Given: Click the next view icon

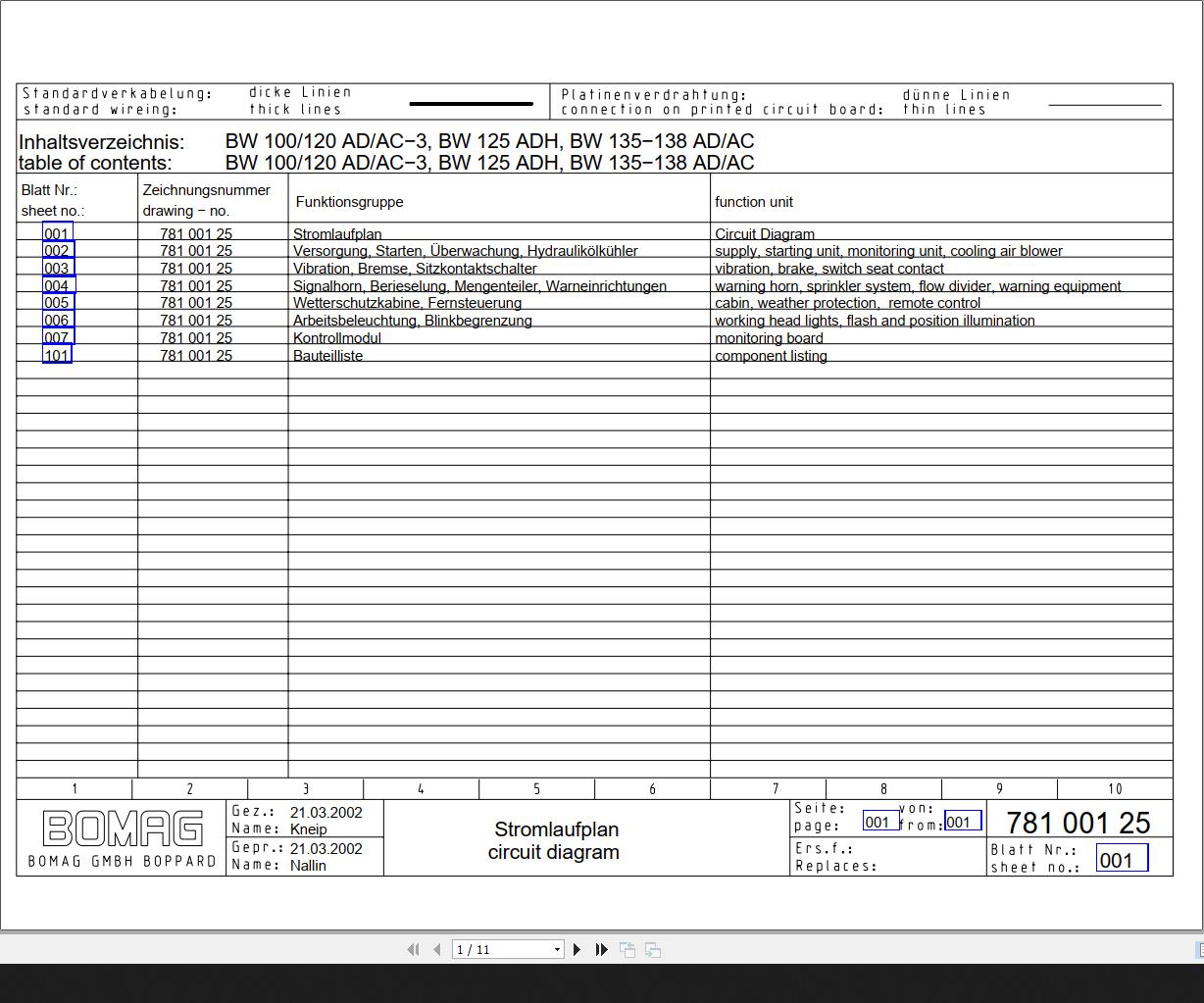Looking at the screenshot, I should tap(653, 949).
